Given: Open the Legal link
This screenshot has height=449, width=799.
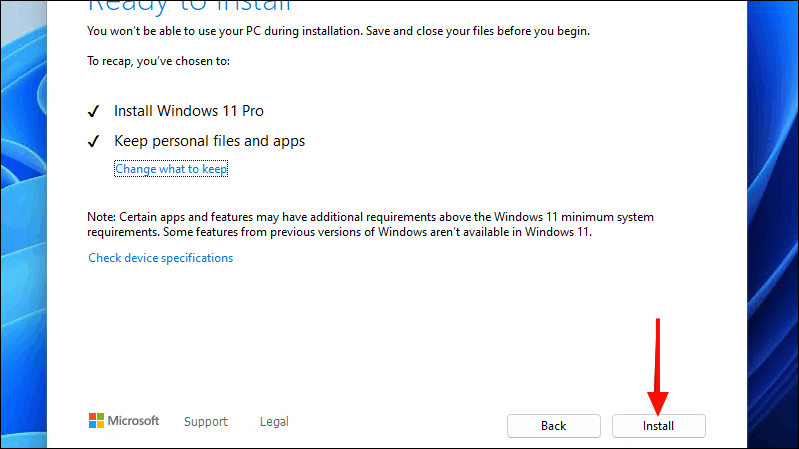Looking at the screenshot, I should [274, 421].
